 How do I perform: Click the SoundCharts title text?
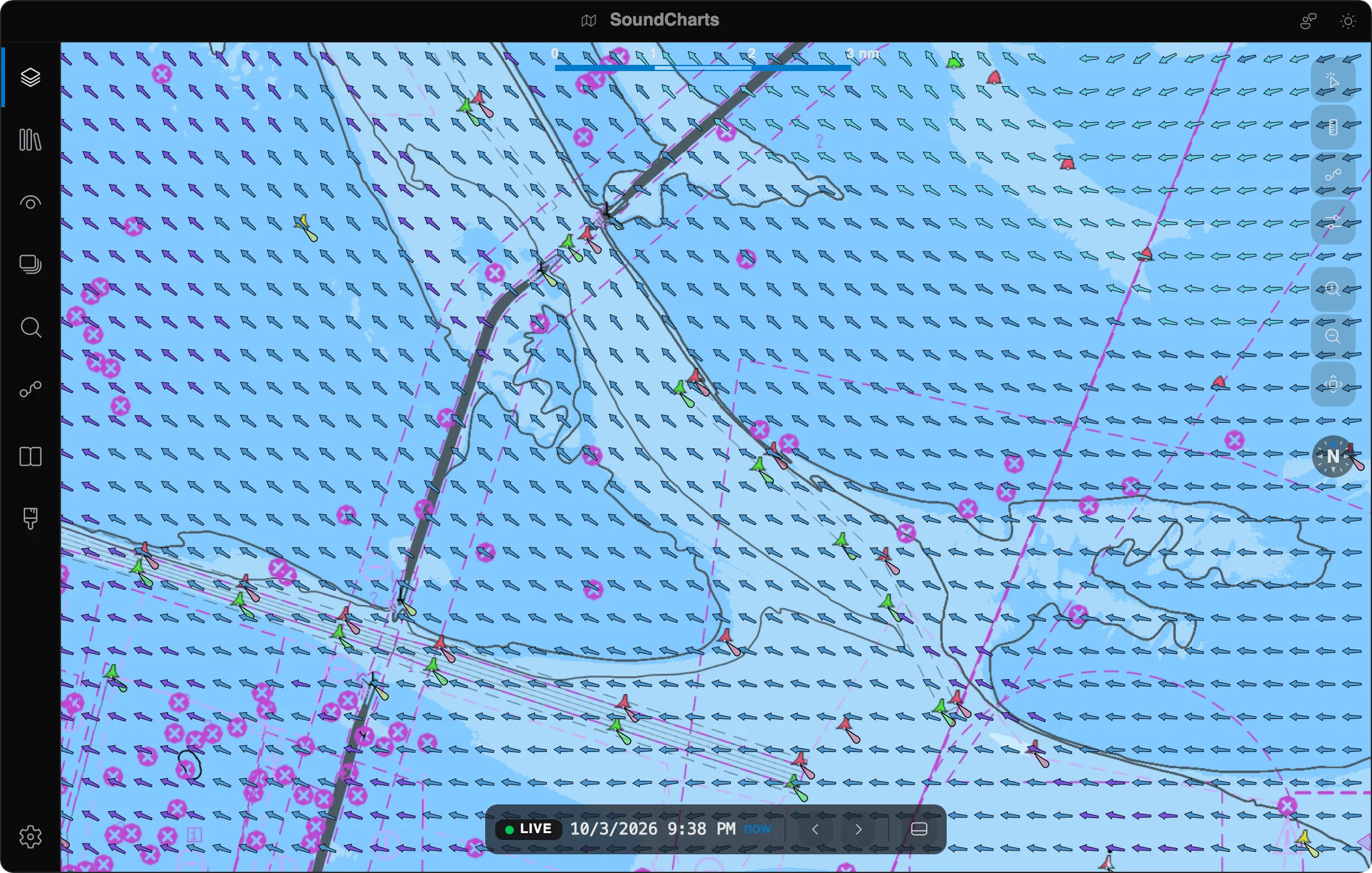664,20
